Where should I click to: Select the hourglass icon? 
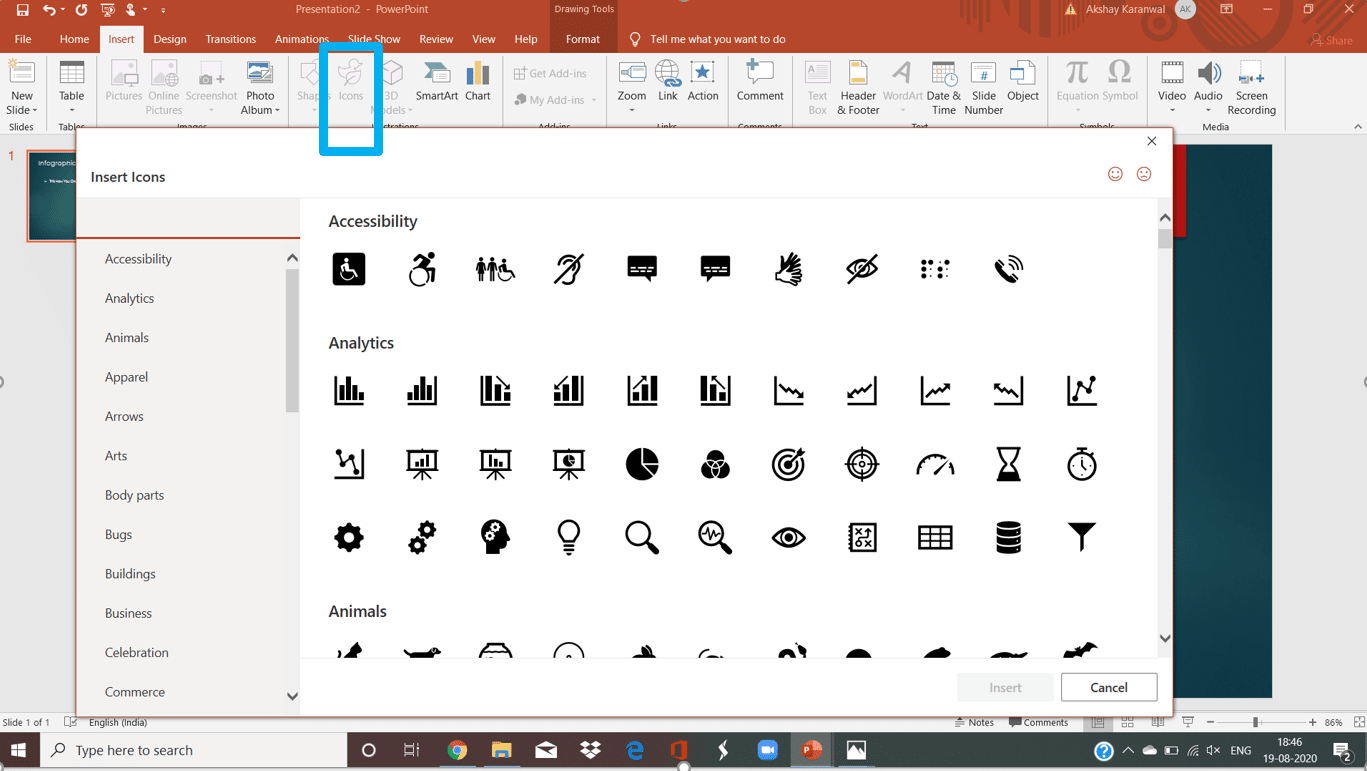click(1008, 464)
